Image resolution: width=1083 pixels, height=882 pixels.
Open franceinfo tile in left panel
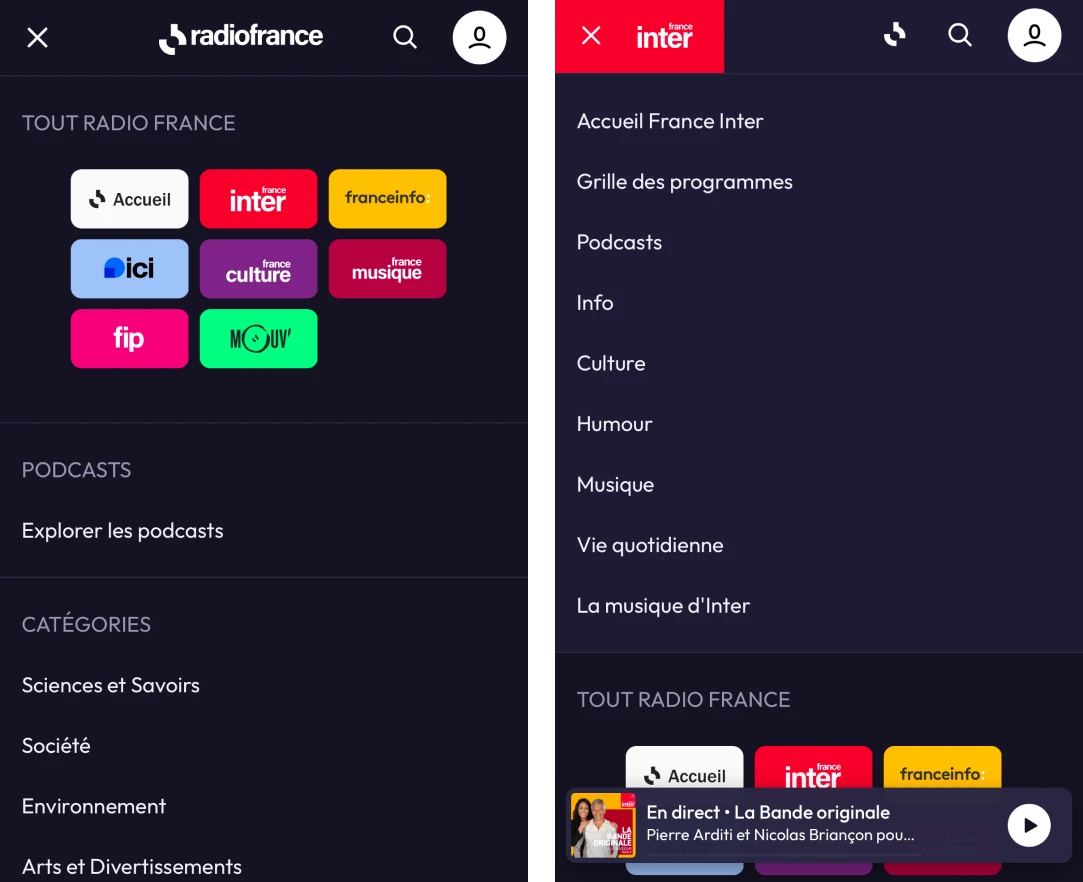click(387, 199)
